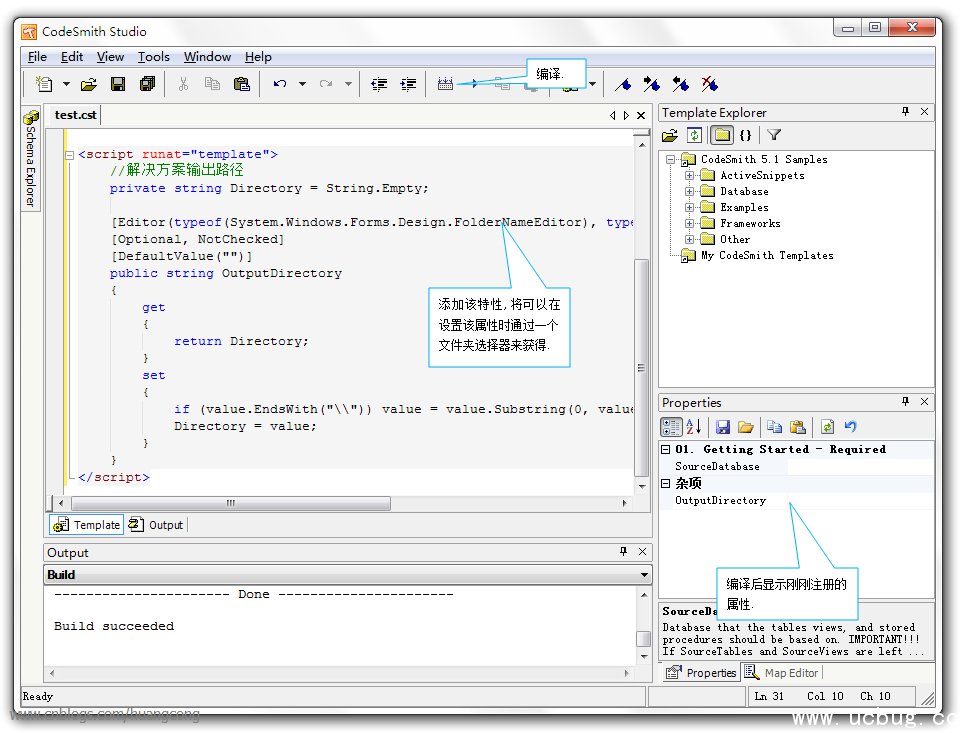Click the Toggle bookmark flag icon

tap(623, 84)
